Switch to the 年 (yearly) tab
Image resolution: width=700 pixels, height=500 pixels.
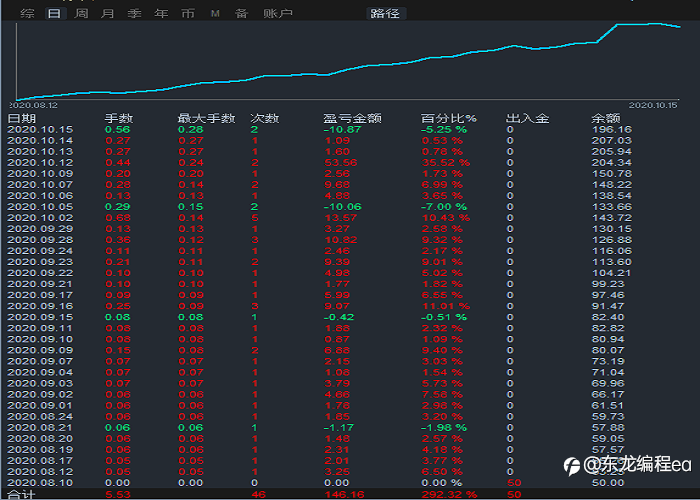pyautogui.click(x=161, y=13)
